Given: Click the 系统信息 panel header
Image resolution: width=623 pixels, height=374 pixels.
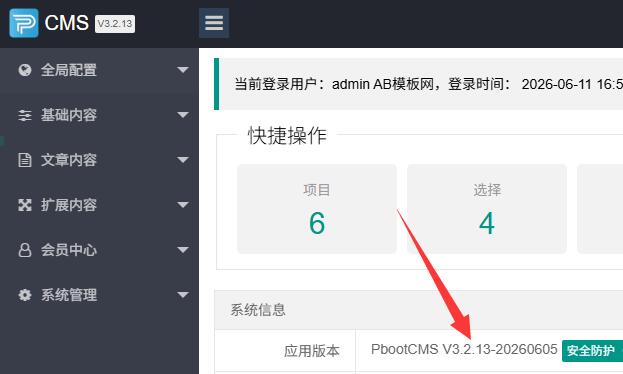Looking at the screenshot, I should click(x=419, y=310).
